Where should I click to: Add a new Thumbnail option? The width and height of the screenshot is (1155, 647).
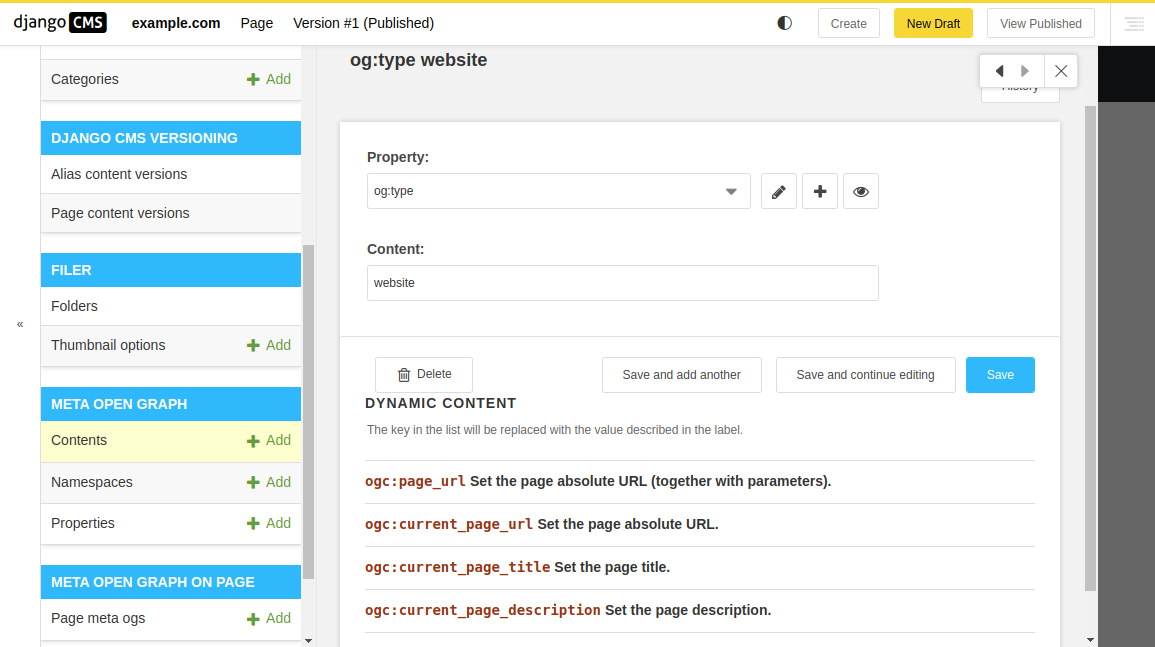(x=269, y=345)
